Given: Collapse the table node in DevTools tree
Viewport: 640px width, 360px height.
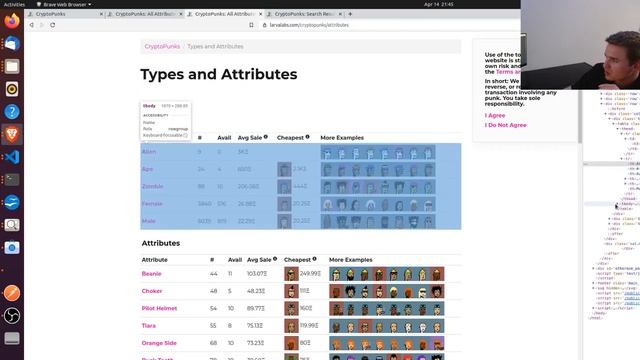Looking at the screenshot, I should point(614,124).
